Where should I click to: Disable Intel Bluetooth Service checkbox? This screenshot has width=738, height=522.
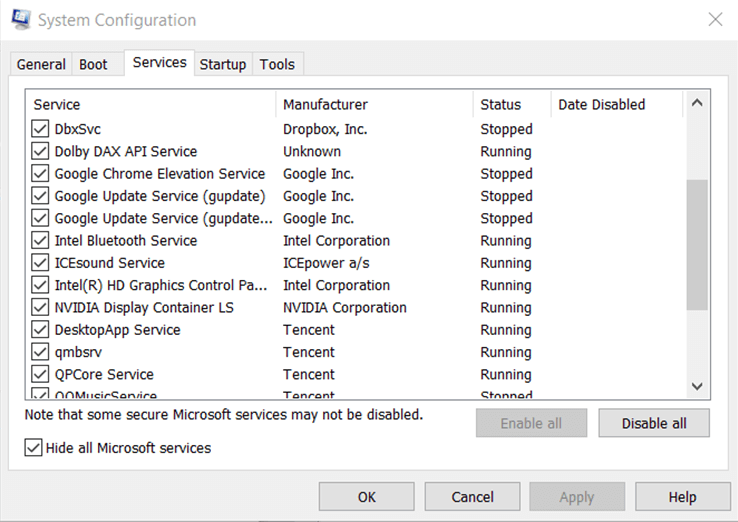pyautogui.click(x=40, y=240)
